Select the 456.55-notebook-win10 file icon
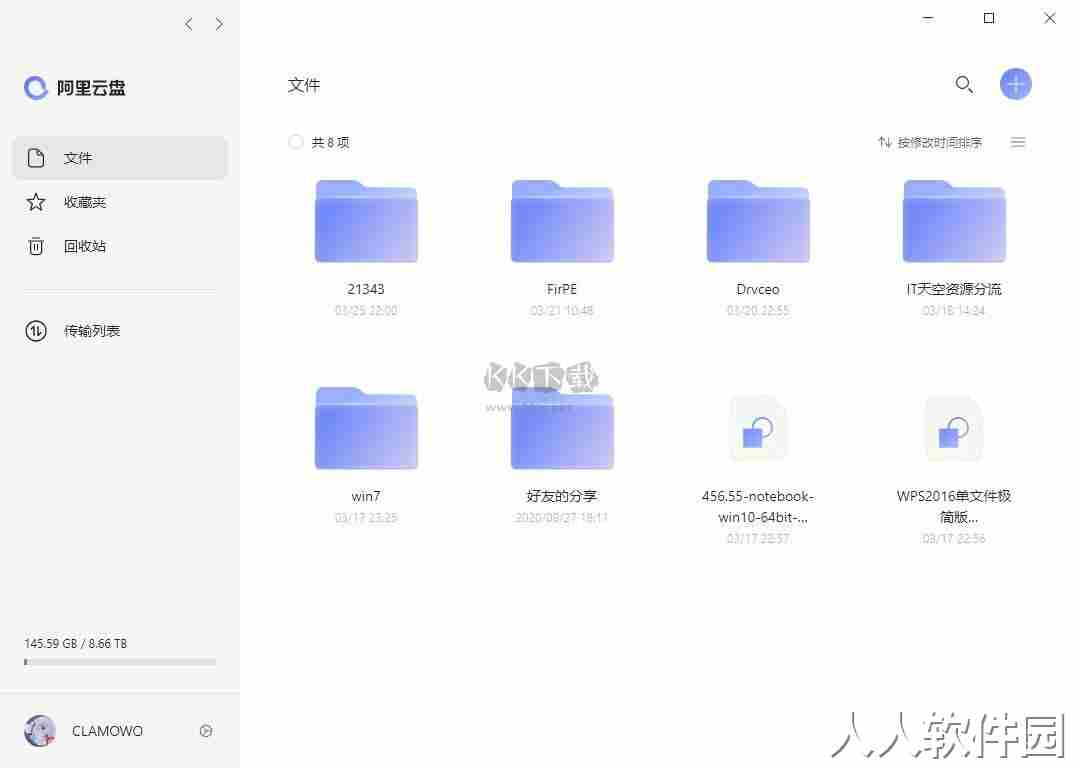The width and height of the screenshot is (1080, 768). (x=758, y=430)
